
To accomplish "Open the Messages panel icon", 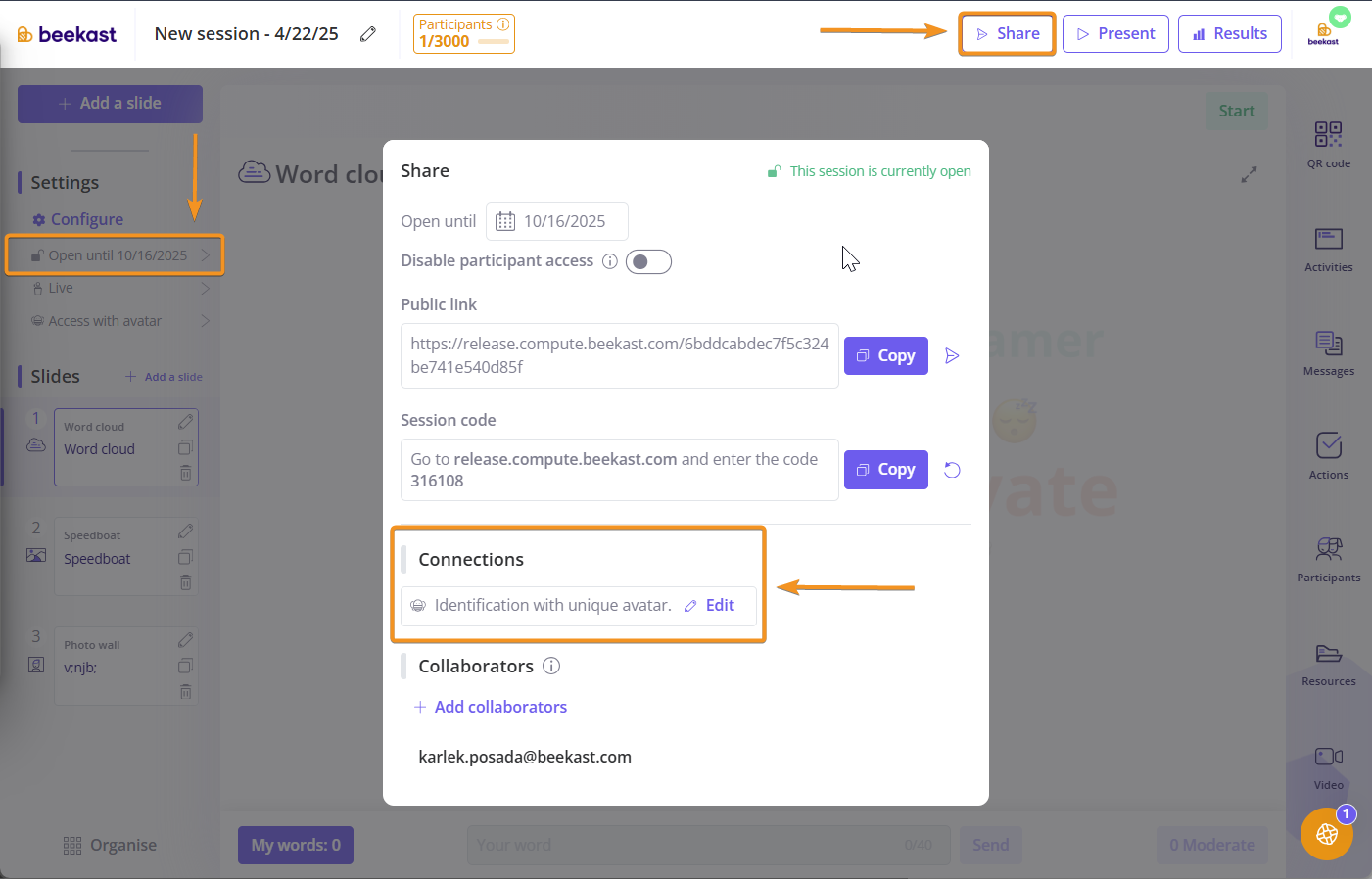I will tap(1328, 352).
